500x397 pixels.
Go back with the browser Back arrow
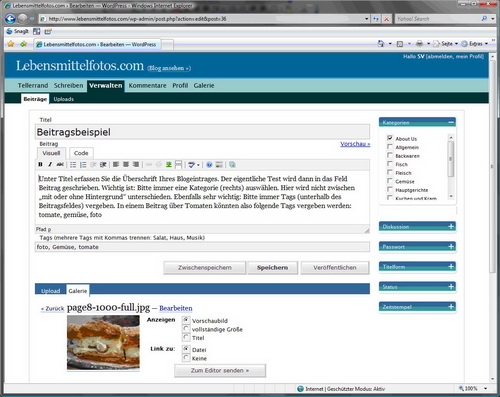(11, 19)
